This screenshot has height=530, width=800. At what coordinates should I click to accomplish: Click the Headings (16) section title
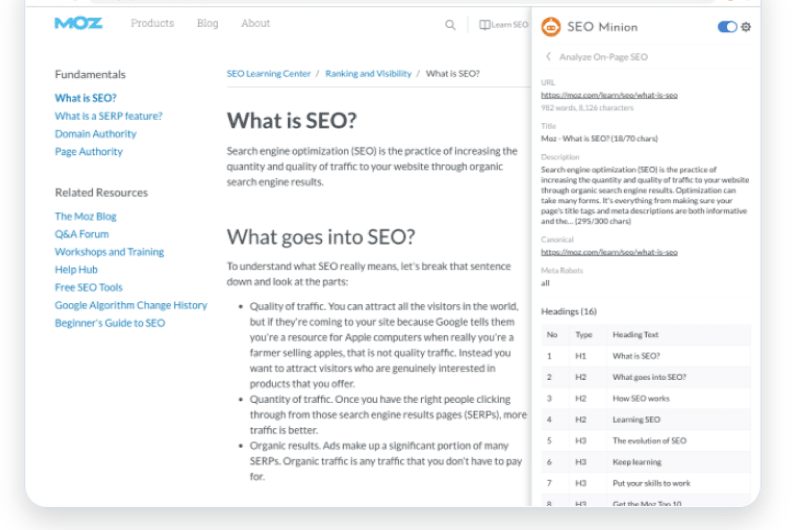coord(569,311)
